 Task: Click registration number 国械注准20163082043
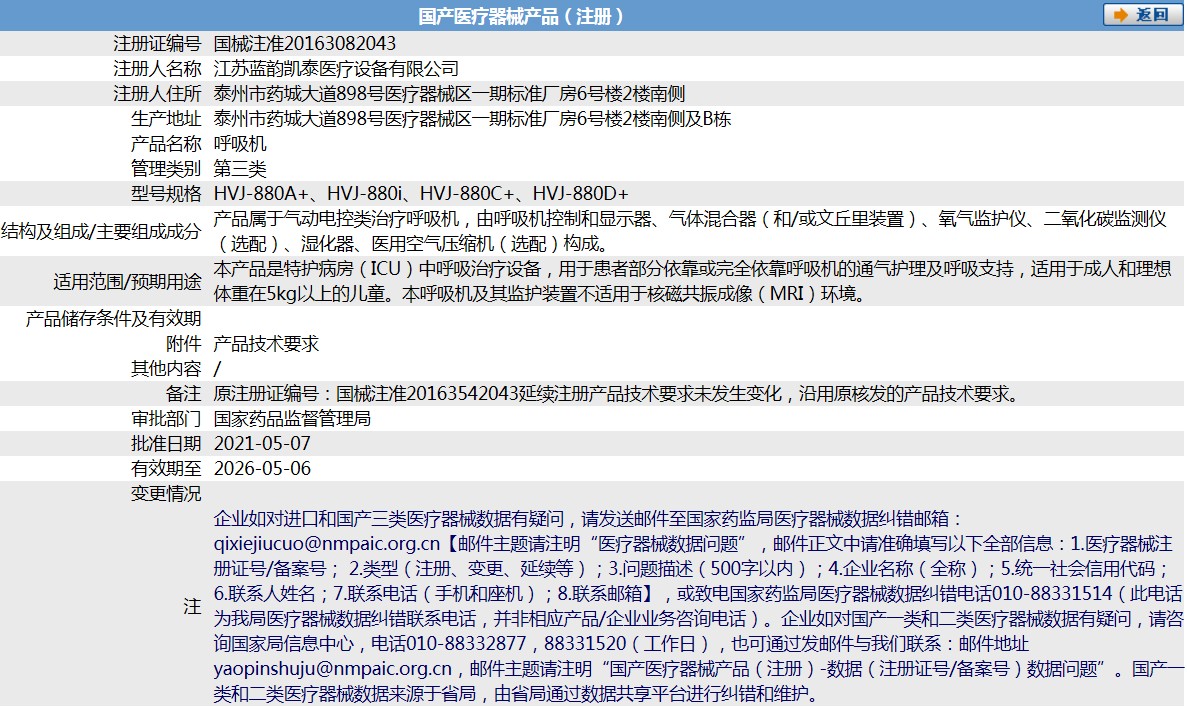[305, 44]
